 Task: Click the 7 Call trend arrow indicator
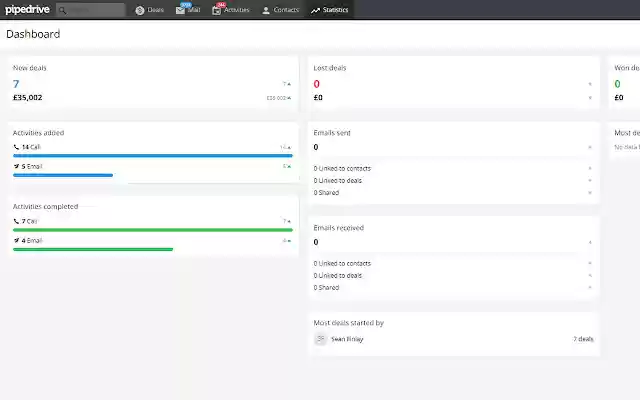(x=287, y=221)
